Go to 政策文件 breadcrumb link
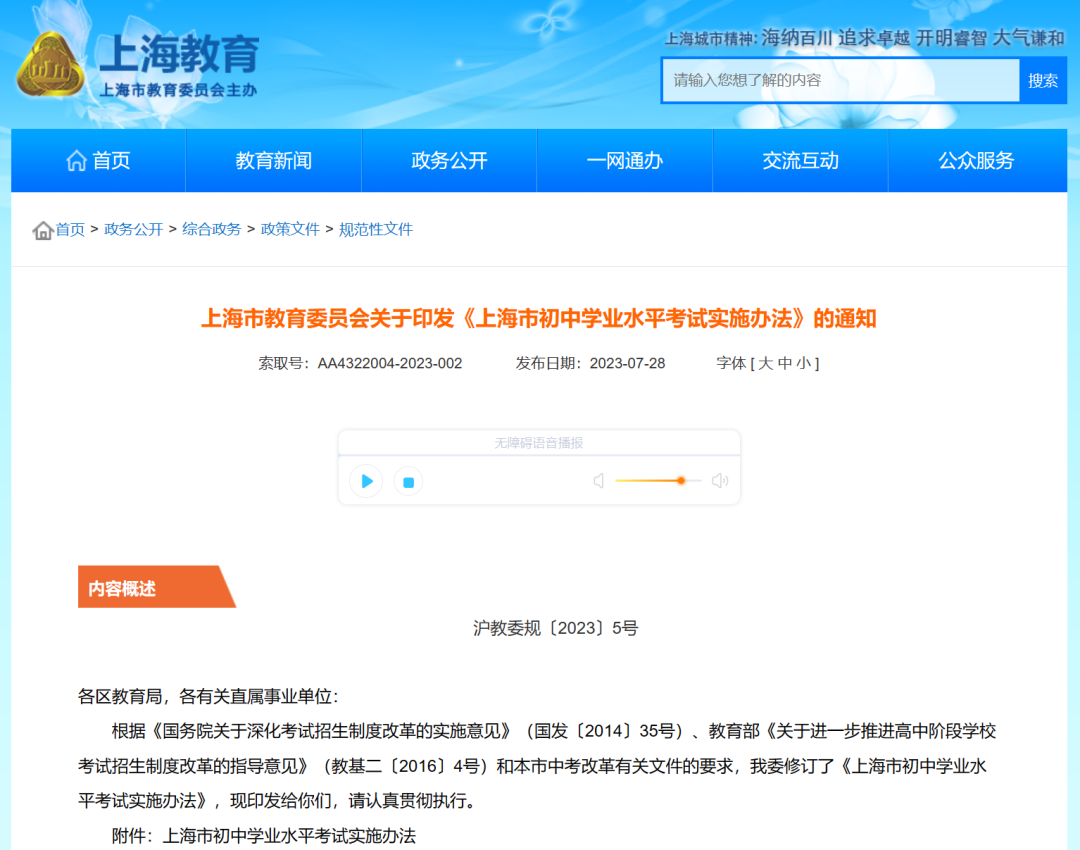This screenshot has height=850, width=1080. [290, 229]
